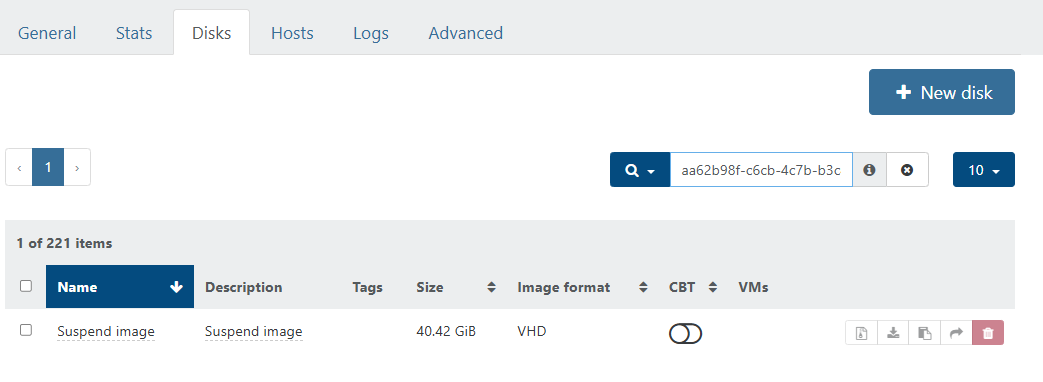This screenshot has height=382, width=1043.
Task: Check the Suspend image row checkbox
Action: 26,330
